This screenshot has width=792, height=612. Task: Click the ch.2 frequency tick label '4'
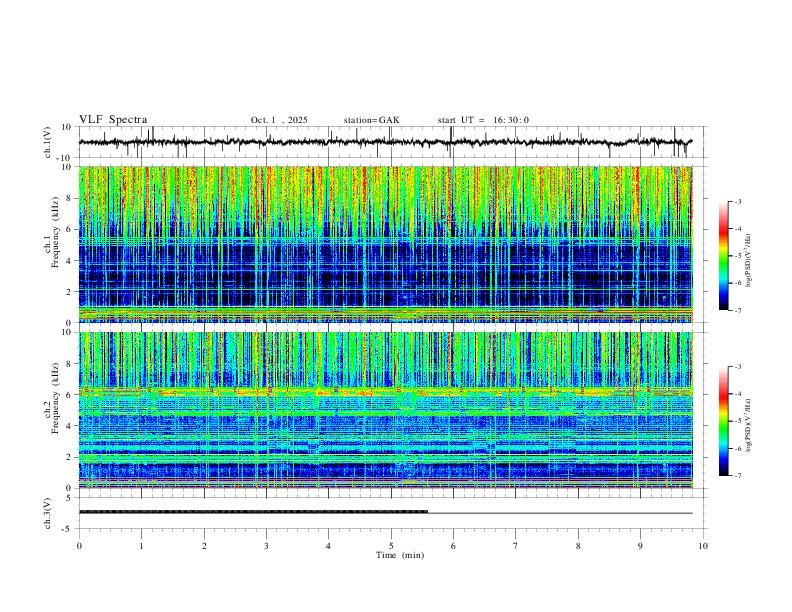click(x=69, y=426)
